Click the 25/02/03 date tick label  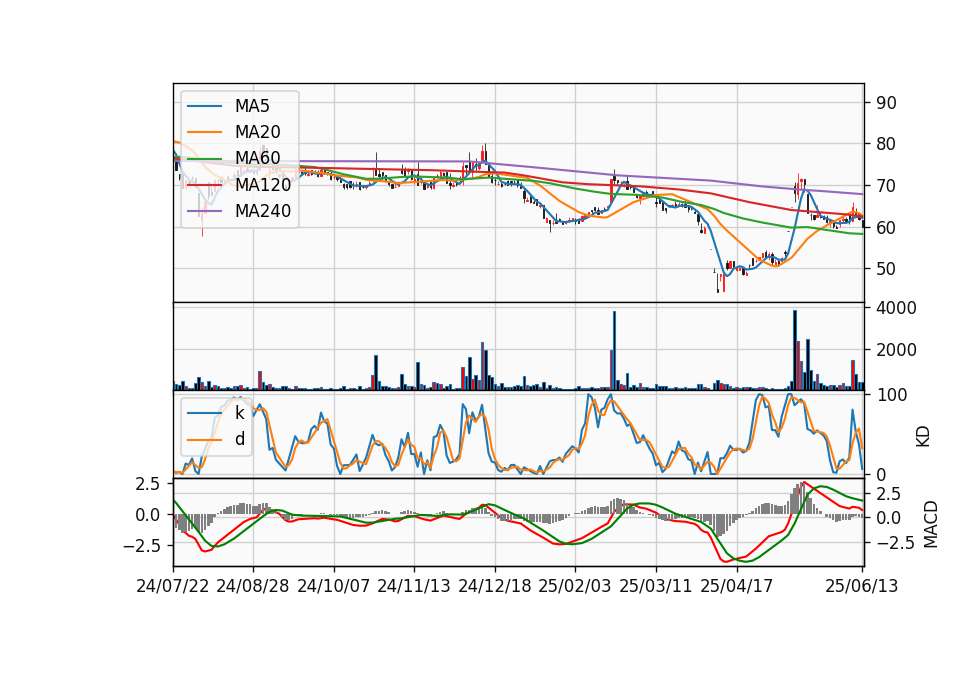[x=575, y=586]
